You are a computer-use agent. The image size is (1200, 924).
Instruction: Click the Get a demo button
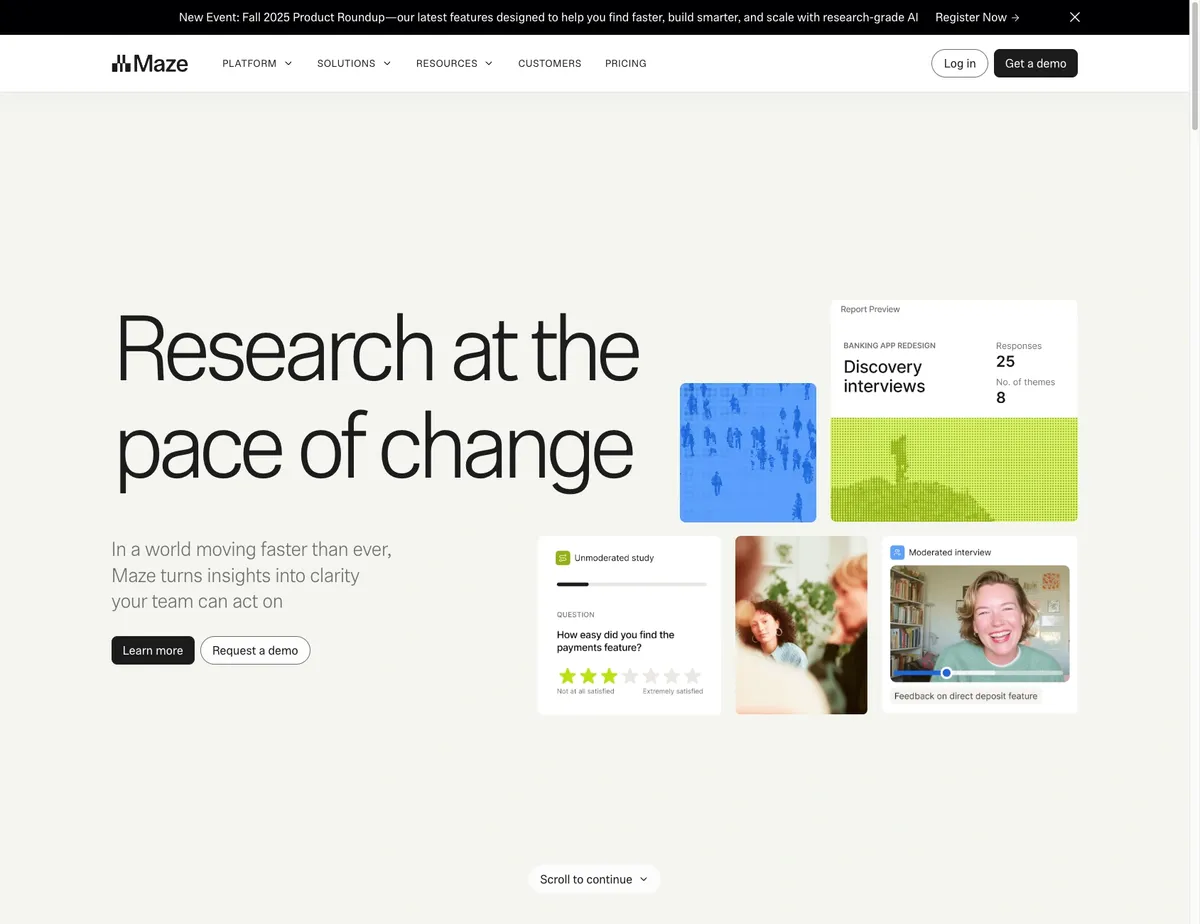[x=1035, y=63]
